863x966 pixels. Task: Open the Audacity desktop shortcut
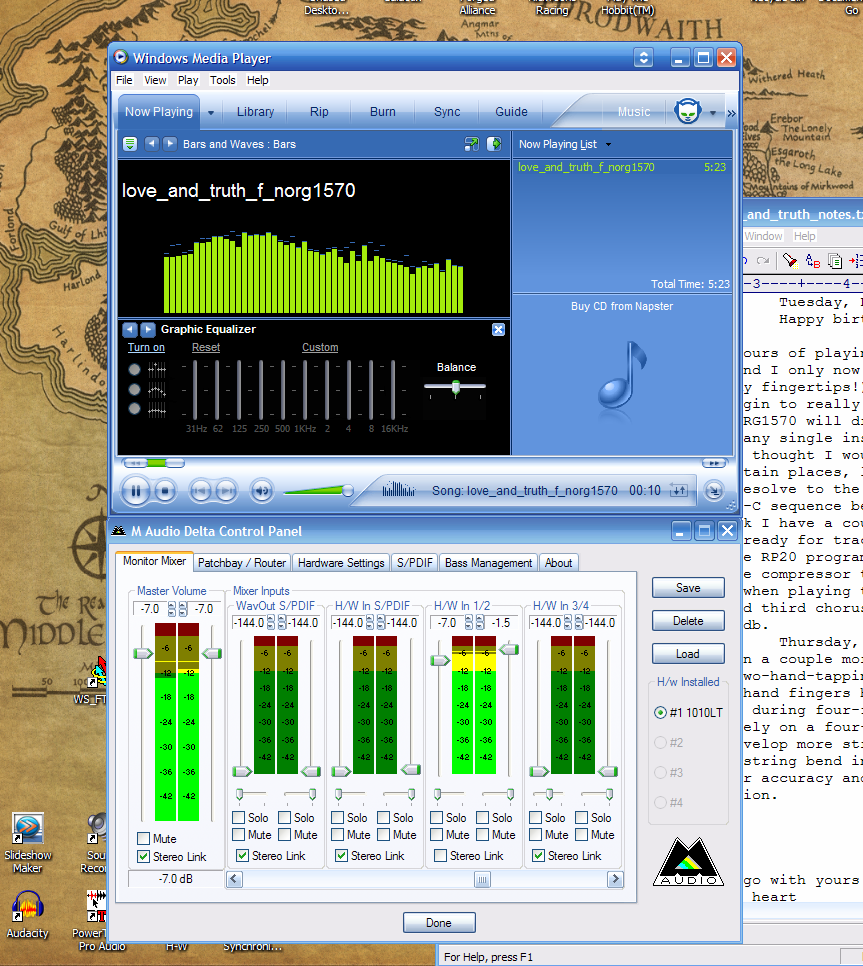[27, 915]
